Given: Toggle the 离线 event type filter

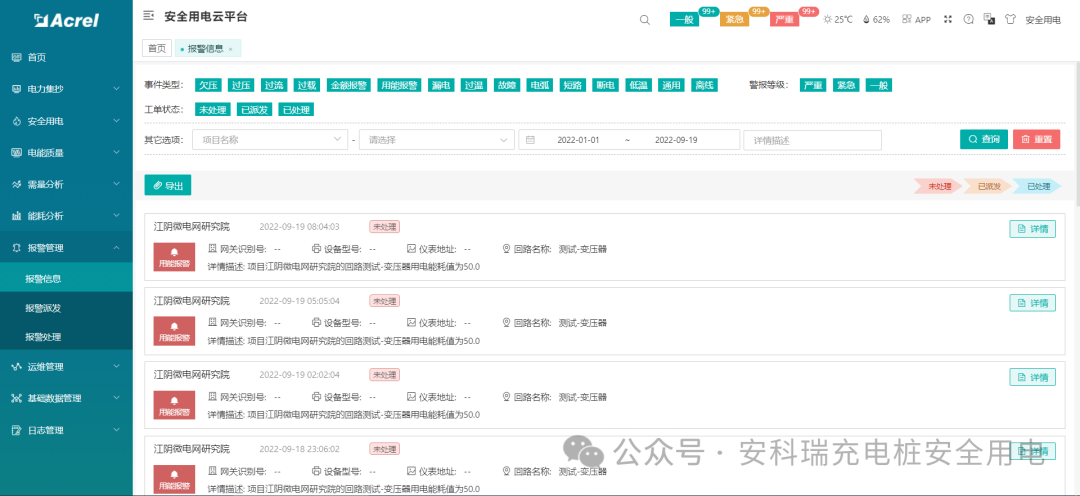Looking at the screenshot, I should [x=704, y=85].
